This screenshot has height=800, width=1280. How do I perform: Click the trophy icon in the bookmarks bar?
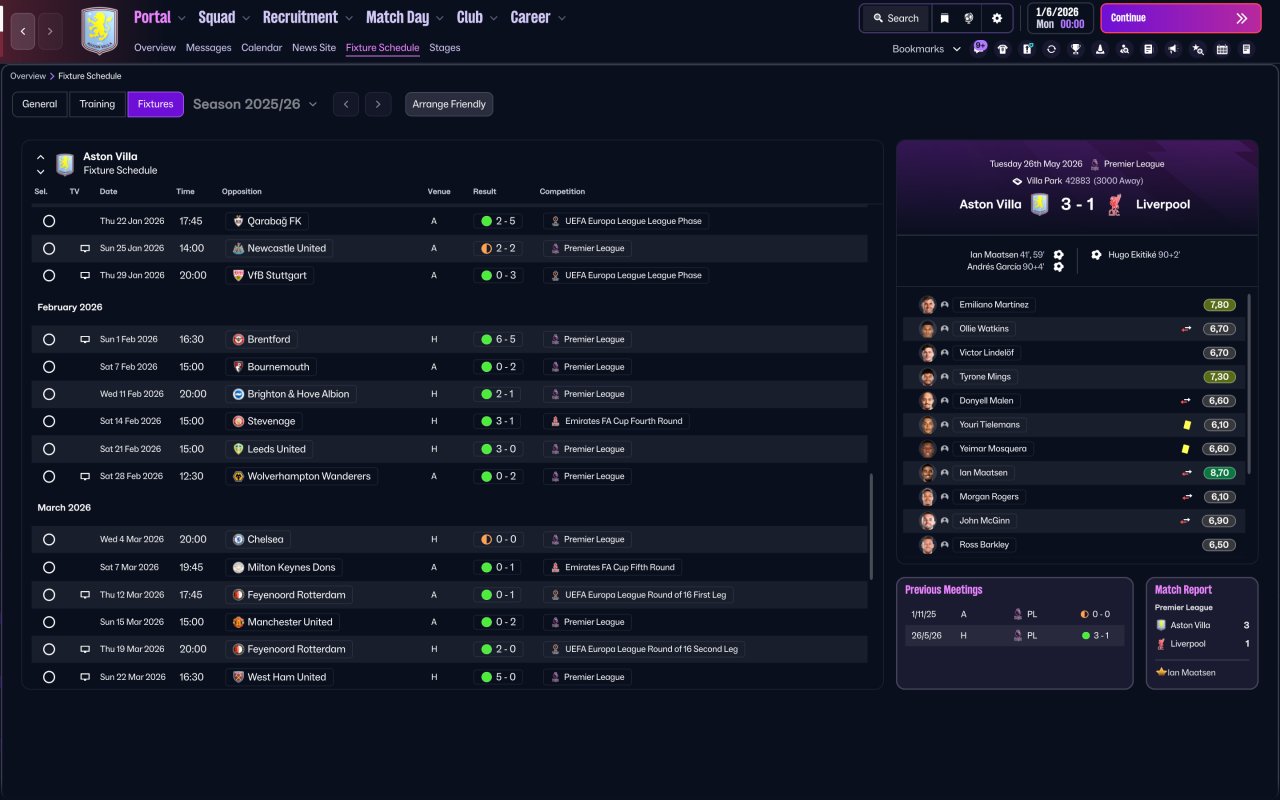pyautogui.click(x=1076, y=49)
